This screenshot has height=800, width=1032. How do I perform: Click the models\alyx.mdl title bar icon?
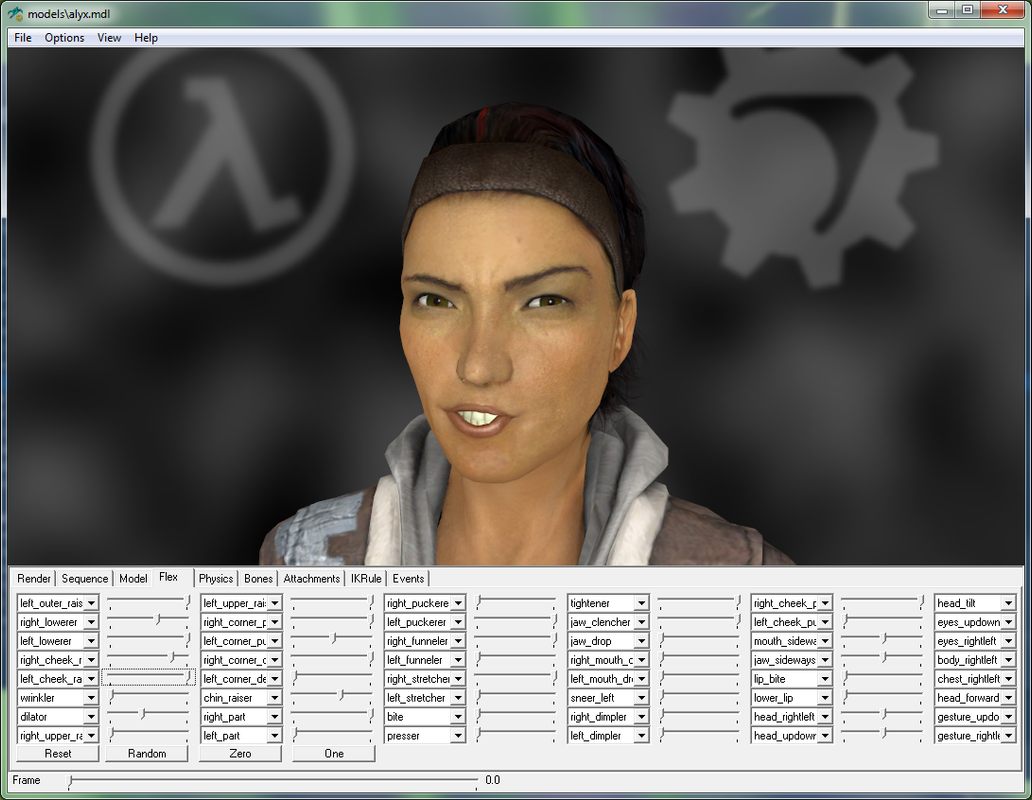[x=14, y=13]
